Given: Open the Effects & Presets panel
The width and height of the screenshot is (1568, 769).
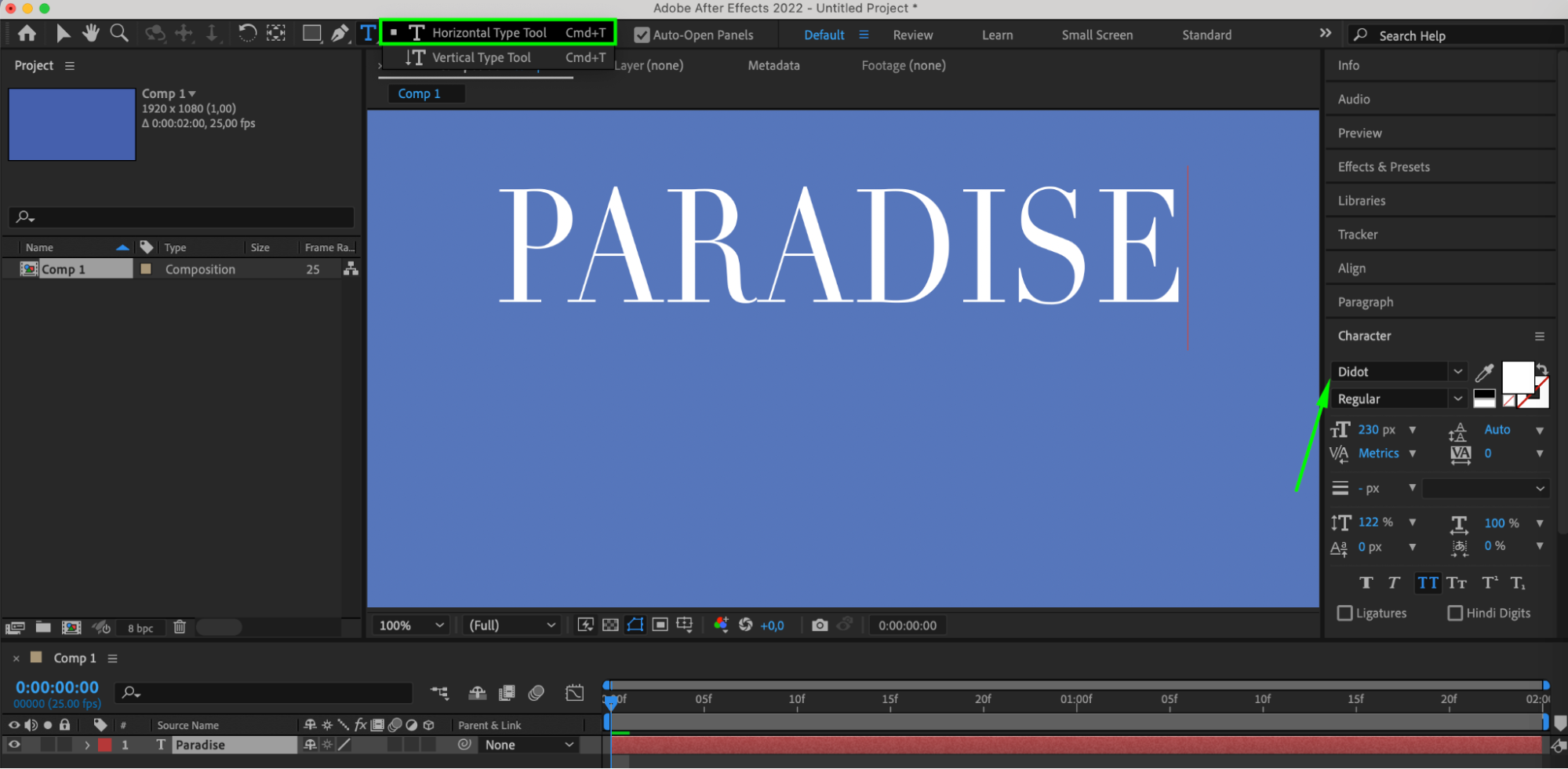Looking at the screenshot, I should pyautogui.click(x=1384, y=167).
